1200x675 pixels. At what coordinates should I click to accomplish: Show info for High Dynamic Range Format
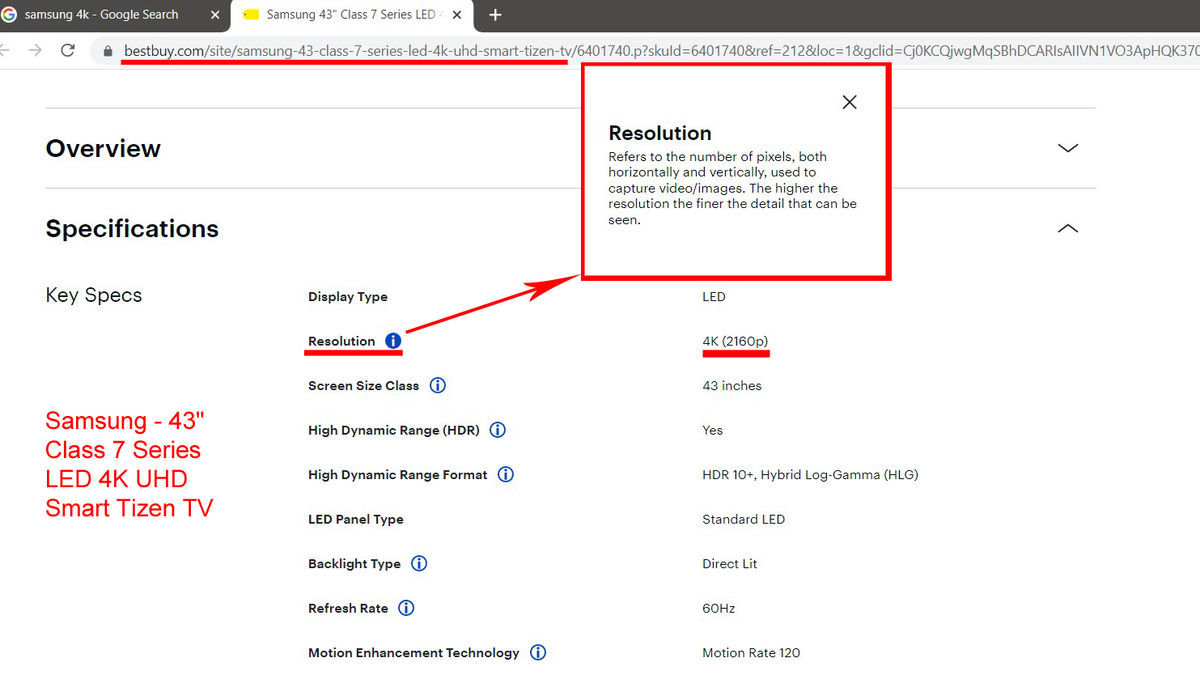click(x=506, y=474)
